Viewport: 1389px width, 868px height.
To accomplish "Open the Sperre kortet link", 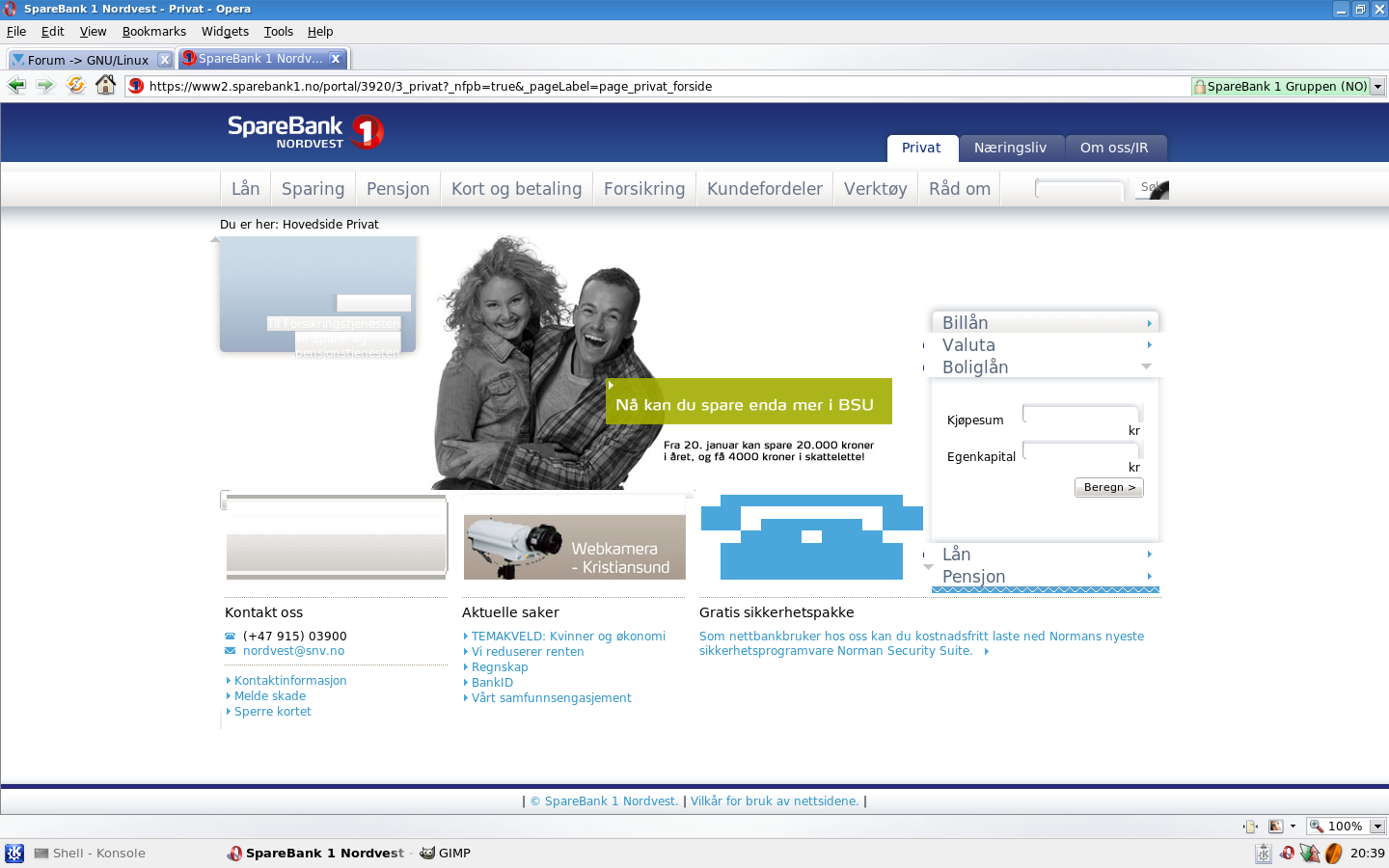I will click(x=273, y=712).
